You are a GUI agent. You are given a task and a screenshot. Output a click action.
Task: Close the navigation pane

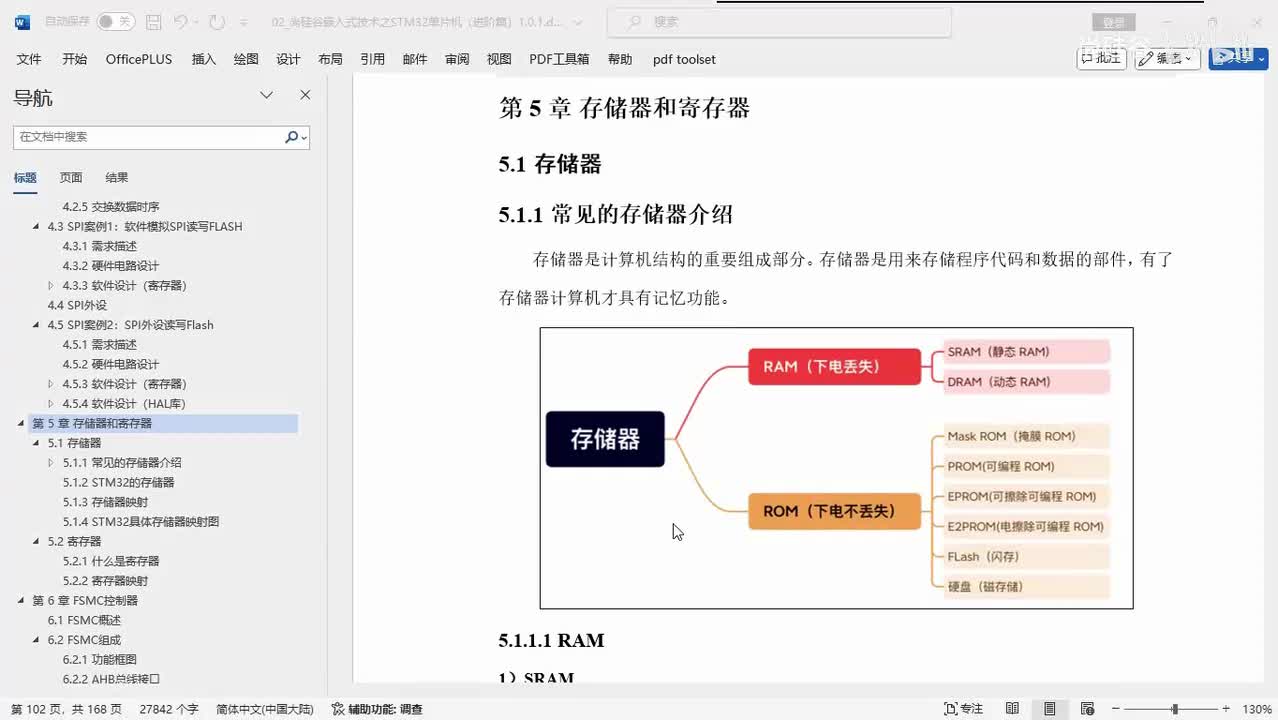305,95
